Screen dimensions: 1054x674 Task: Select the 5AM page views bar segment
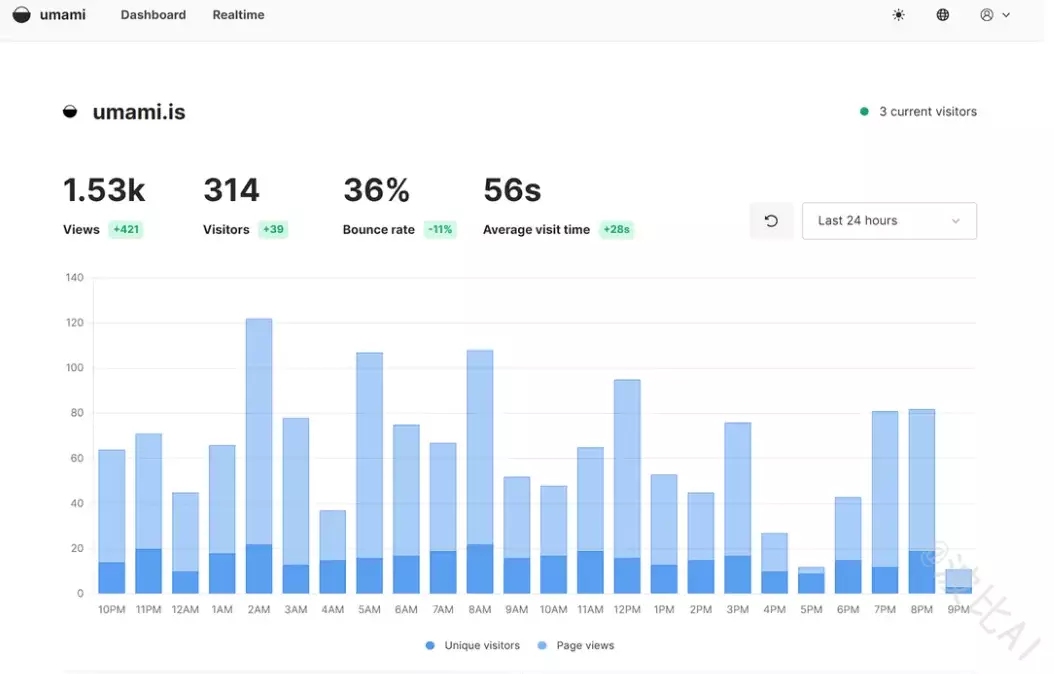pos(369,455)
